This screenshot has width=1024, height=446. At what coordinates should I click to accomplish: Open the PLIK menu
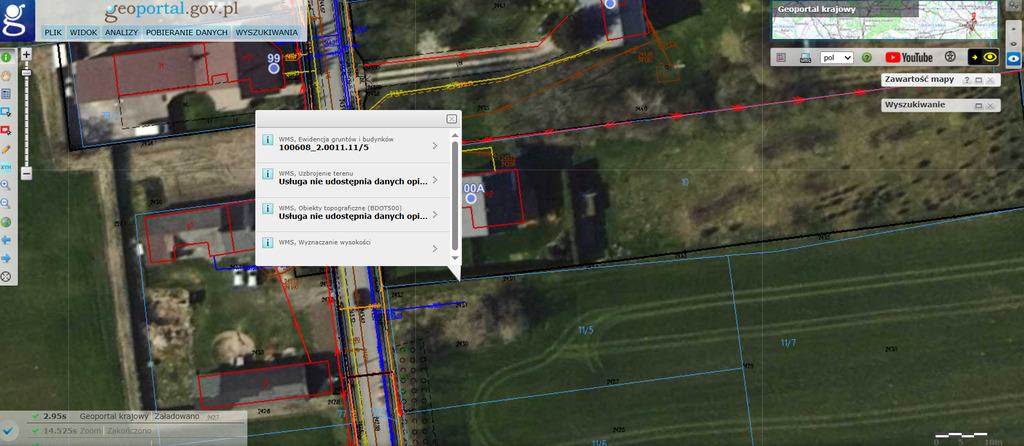tap(53, 33)
